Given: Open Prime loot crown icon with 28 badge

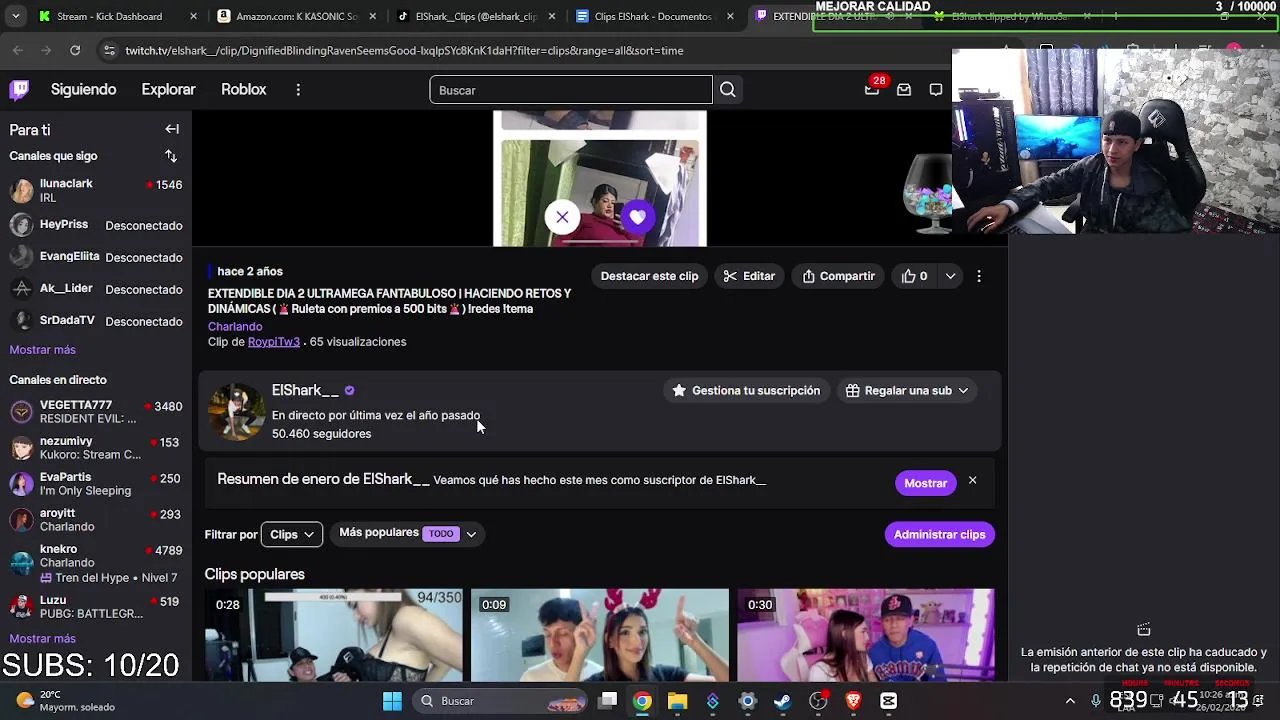Looking at the screenshot, I should coord(872,89).
